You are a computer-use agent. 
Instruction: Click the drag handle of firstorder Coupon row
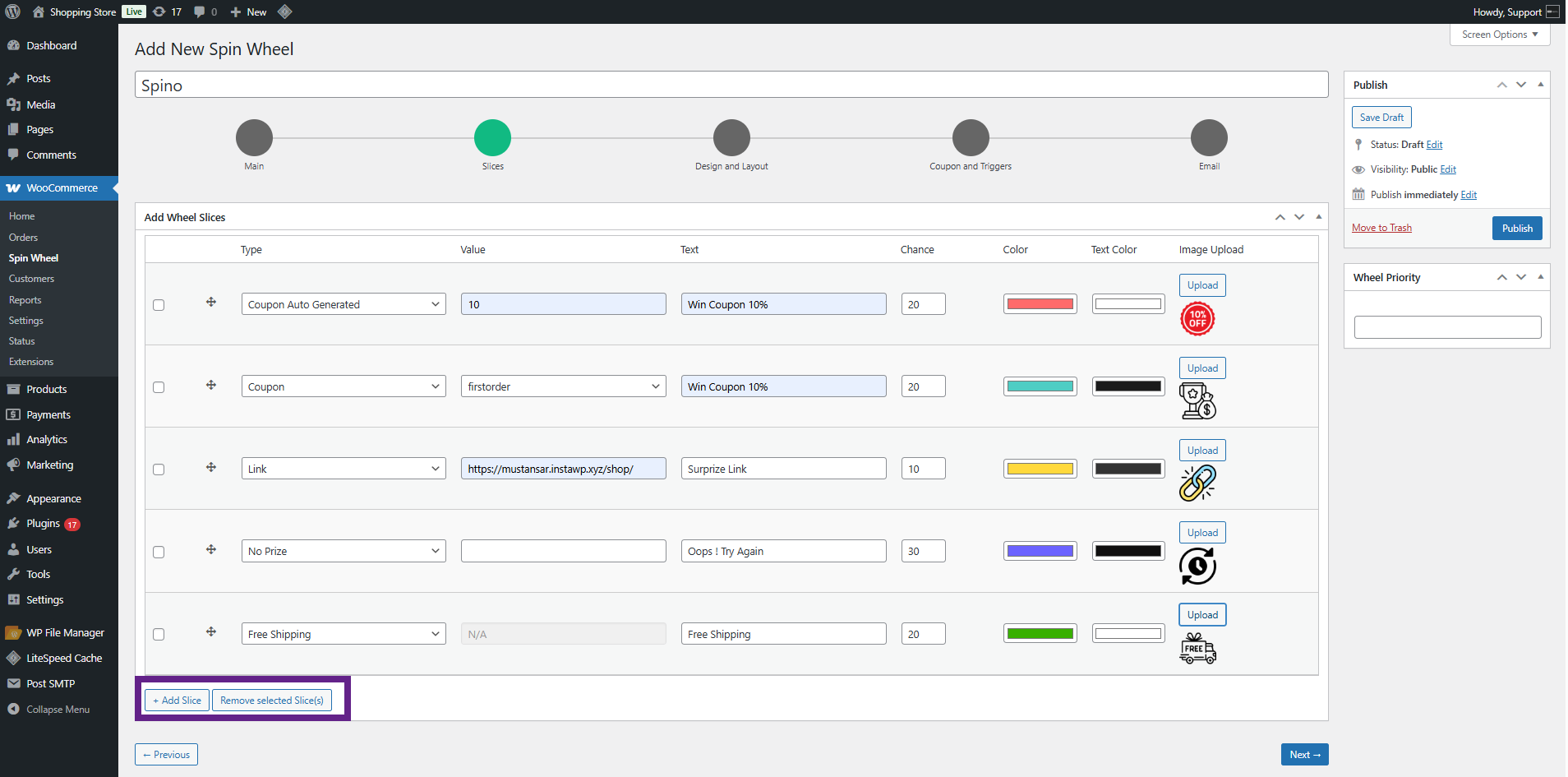tap(211, 385)
